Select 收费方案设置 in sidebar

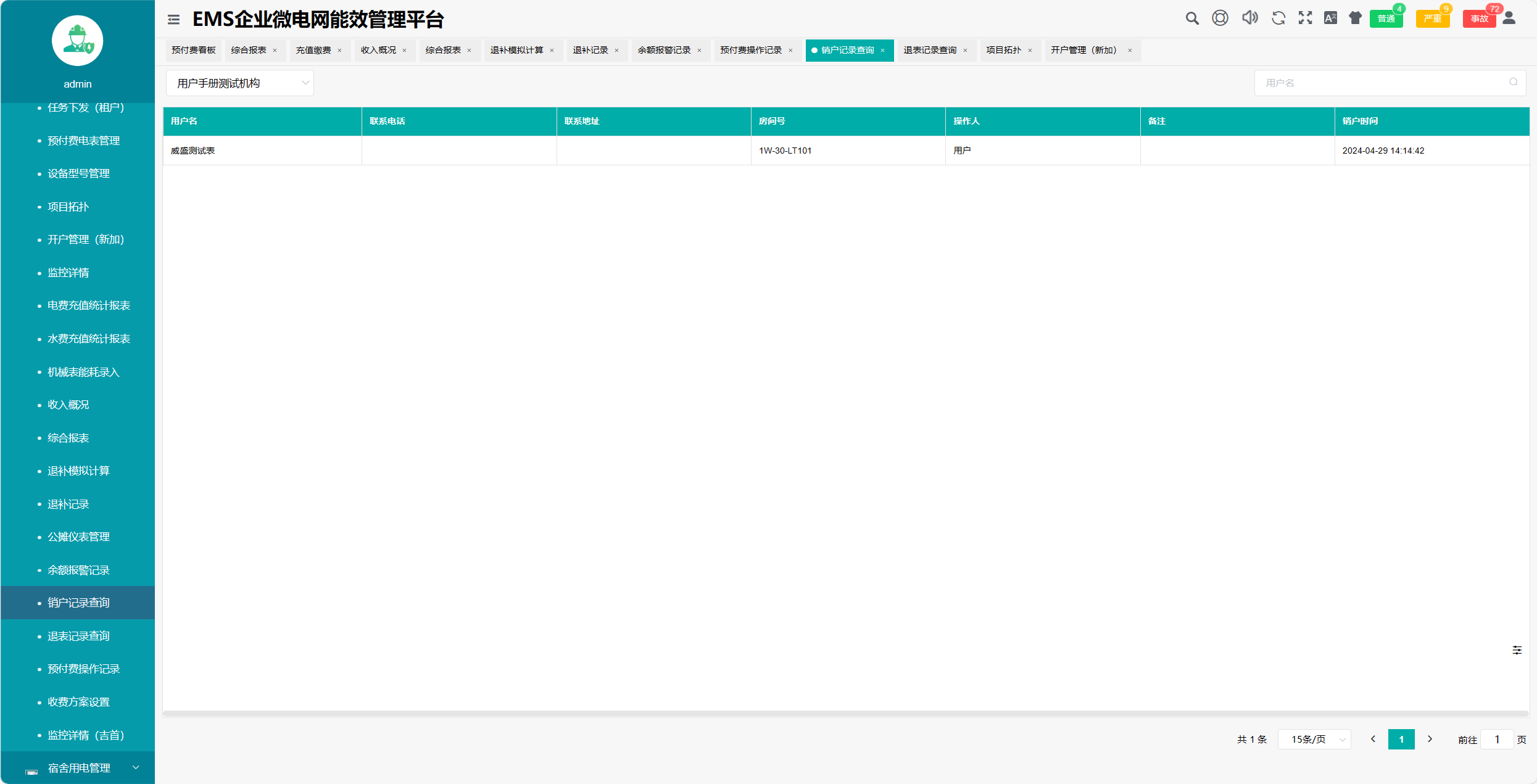tap(78, 702)
